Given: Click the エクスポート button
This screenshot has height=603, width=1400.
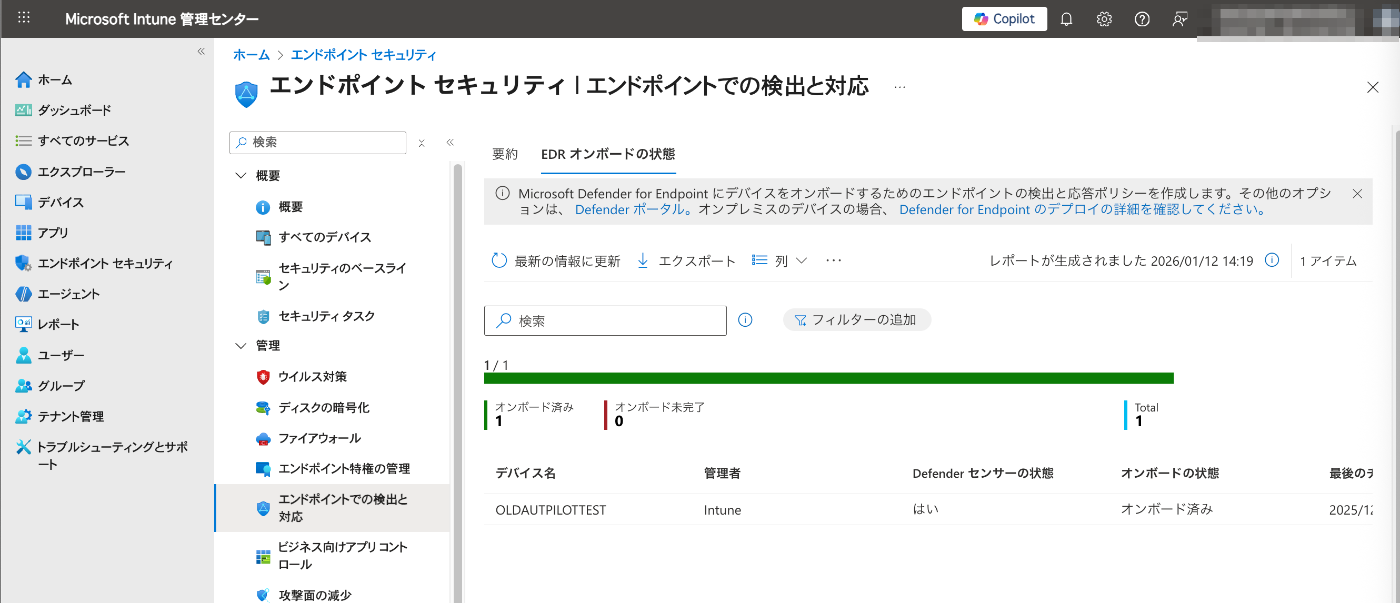Looking at the screenshot, I should coord(686,261).
